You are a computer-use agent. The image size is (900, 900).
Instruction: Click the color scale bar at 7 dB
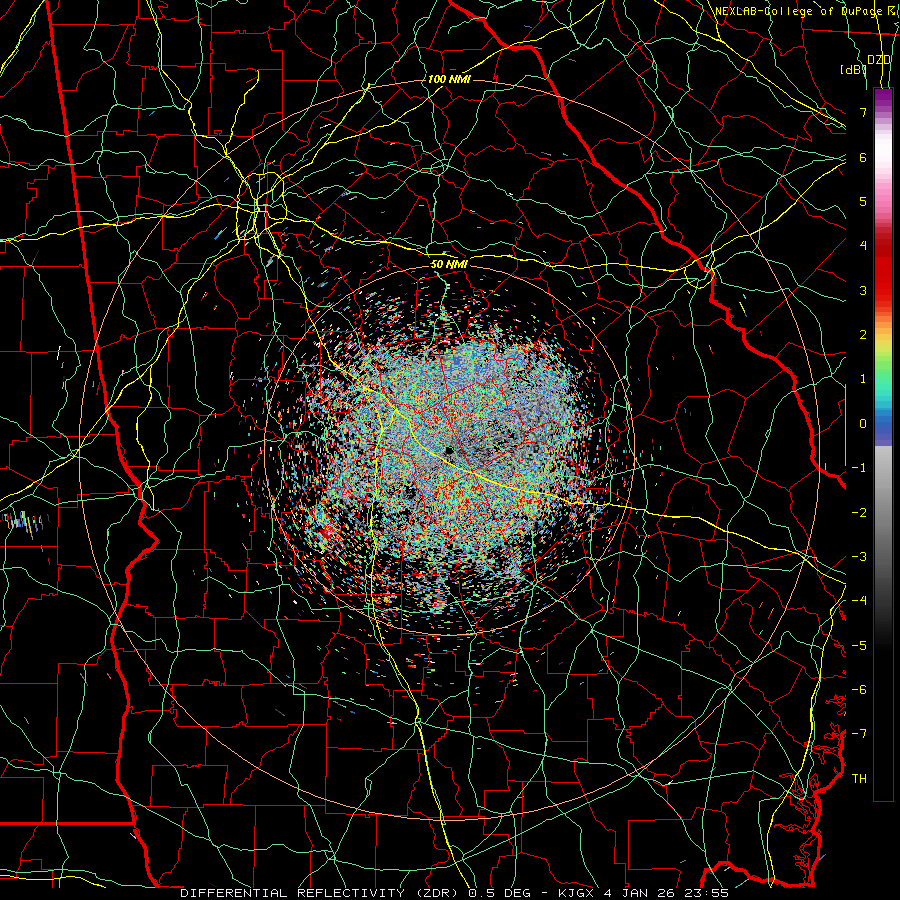click(x=883, y=112)
